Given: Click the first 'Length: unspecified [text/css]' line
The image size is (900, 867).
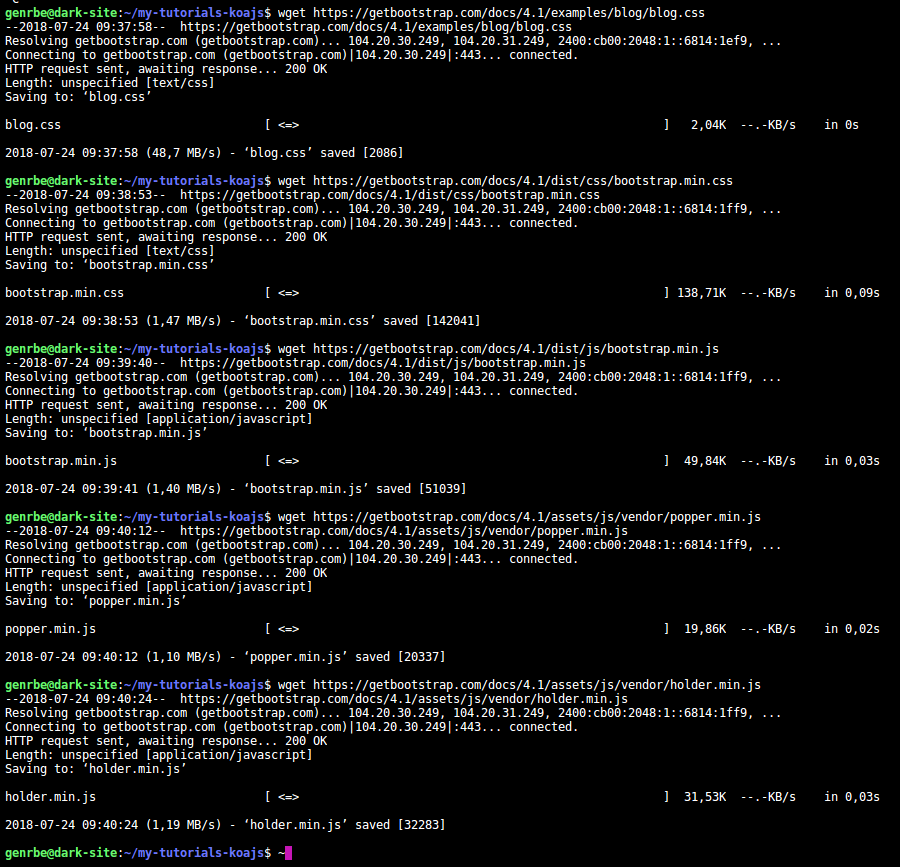Looking at the screenshot, I should tap(110, 83).
